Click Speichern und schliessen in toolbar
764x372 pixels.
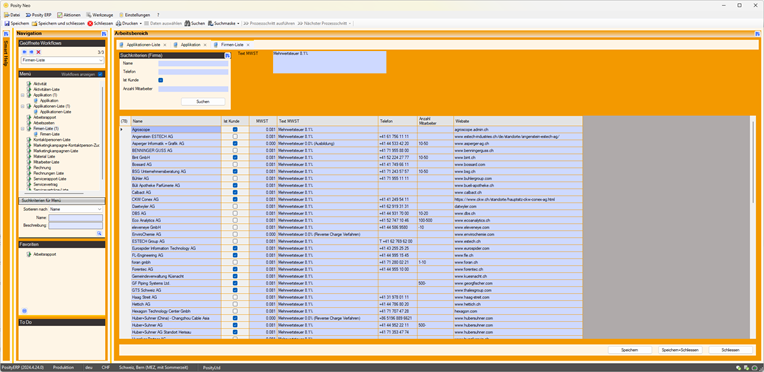pos(57,23)
